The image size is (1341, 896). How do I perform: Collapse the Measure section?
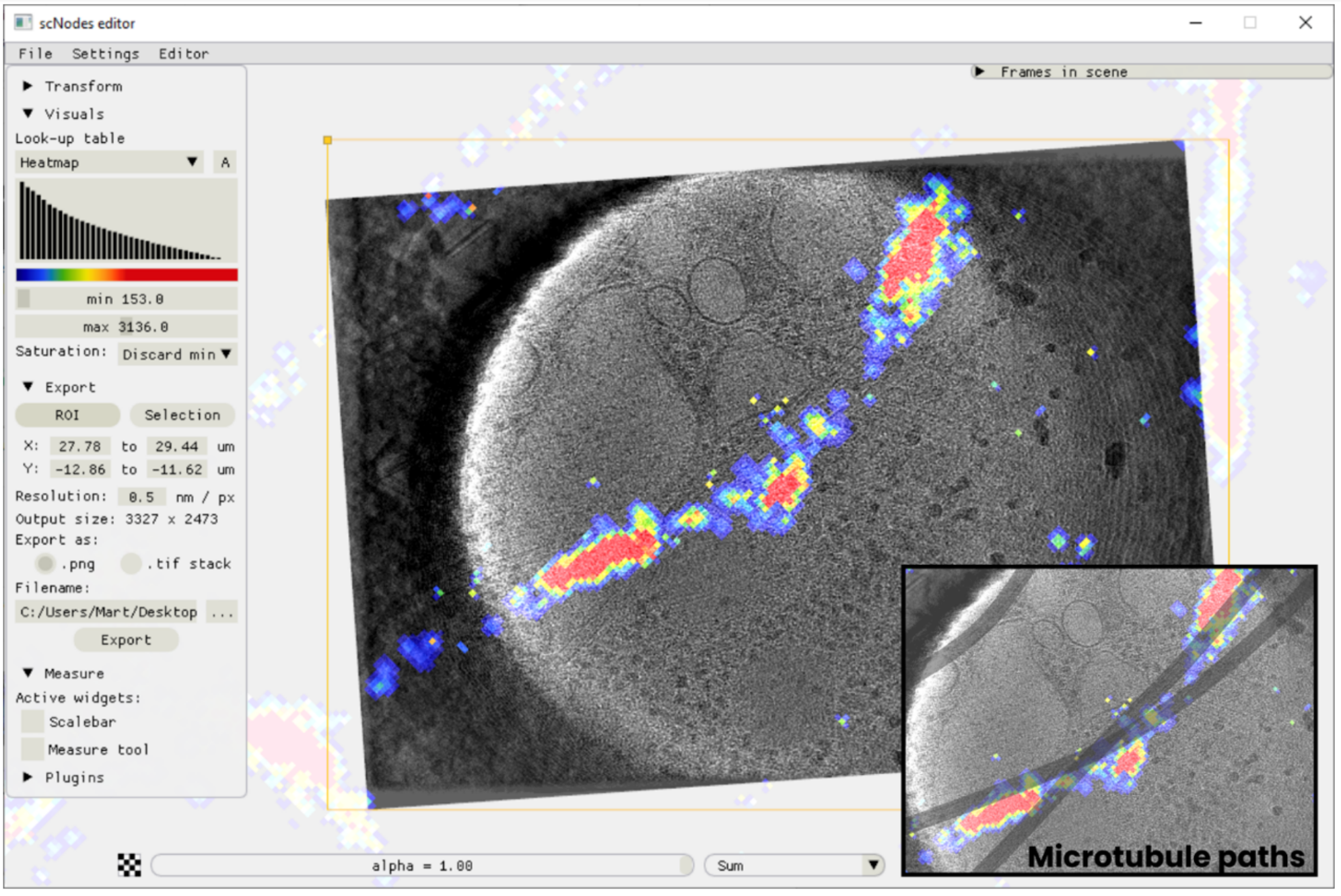point(28,673)
